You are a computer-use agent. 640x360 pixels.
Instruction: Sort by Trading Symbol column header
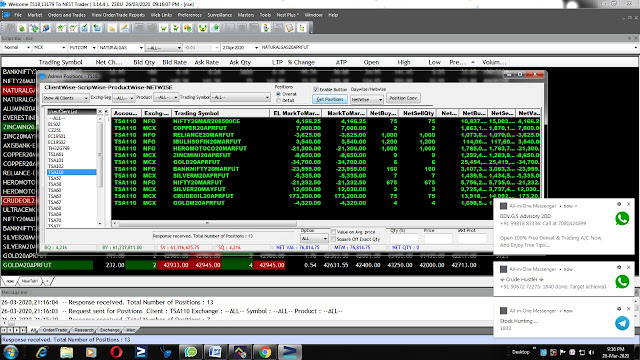(220, 113)
